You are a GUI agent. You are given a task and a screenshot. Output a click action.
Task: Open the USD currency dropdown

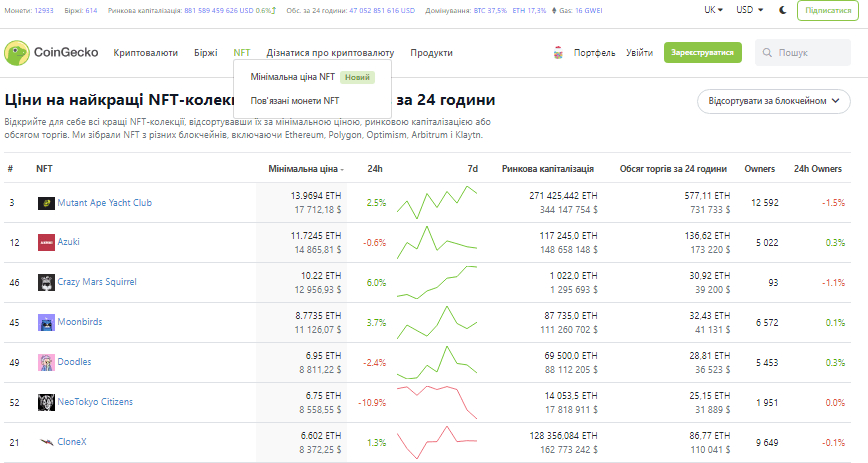(x=750, y=10)
